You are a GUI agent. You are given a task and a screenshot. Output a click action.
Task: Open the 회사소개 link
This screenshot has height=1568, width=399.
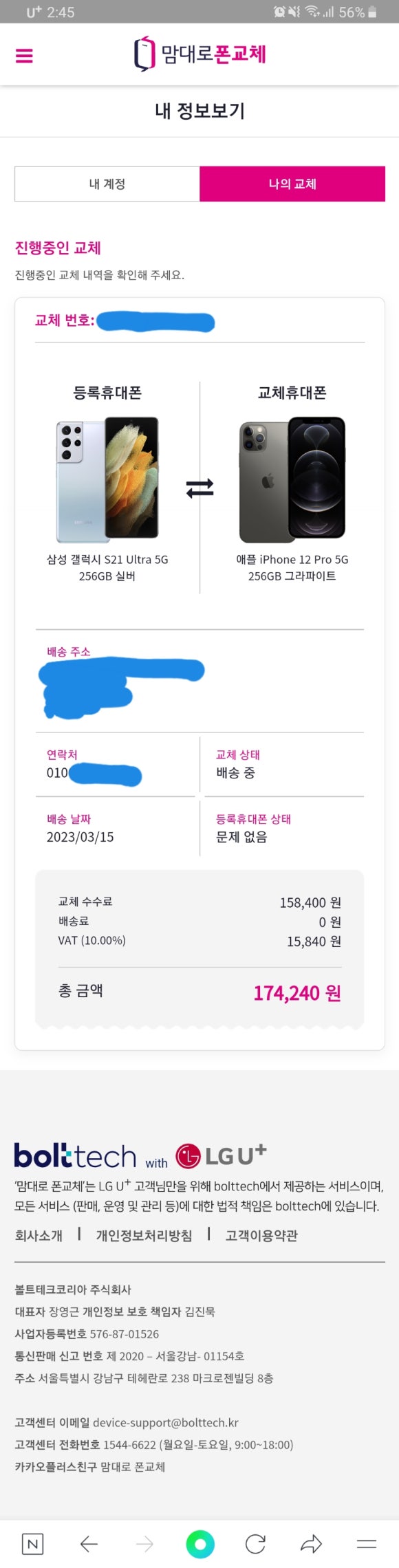39,1235
